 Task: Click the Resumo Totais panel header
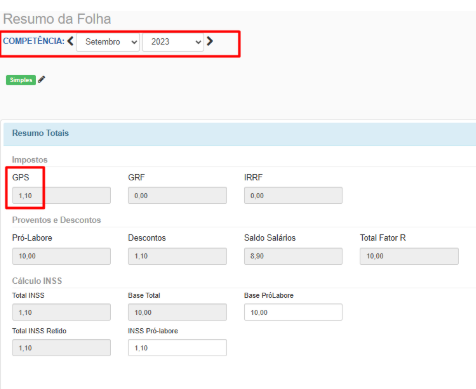240,134
